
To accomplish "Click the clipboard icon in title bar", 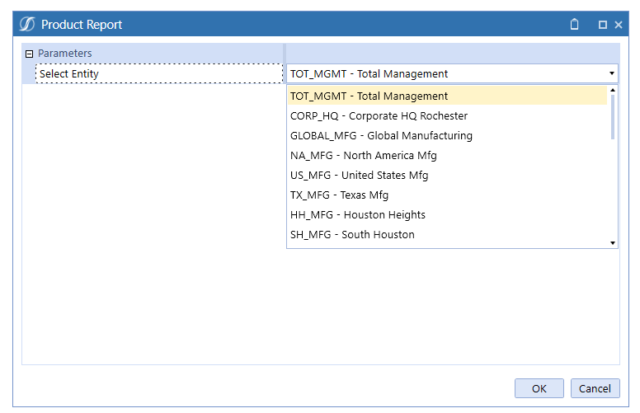I will tap(575, 24).
